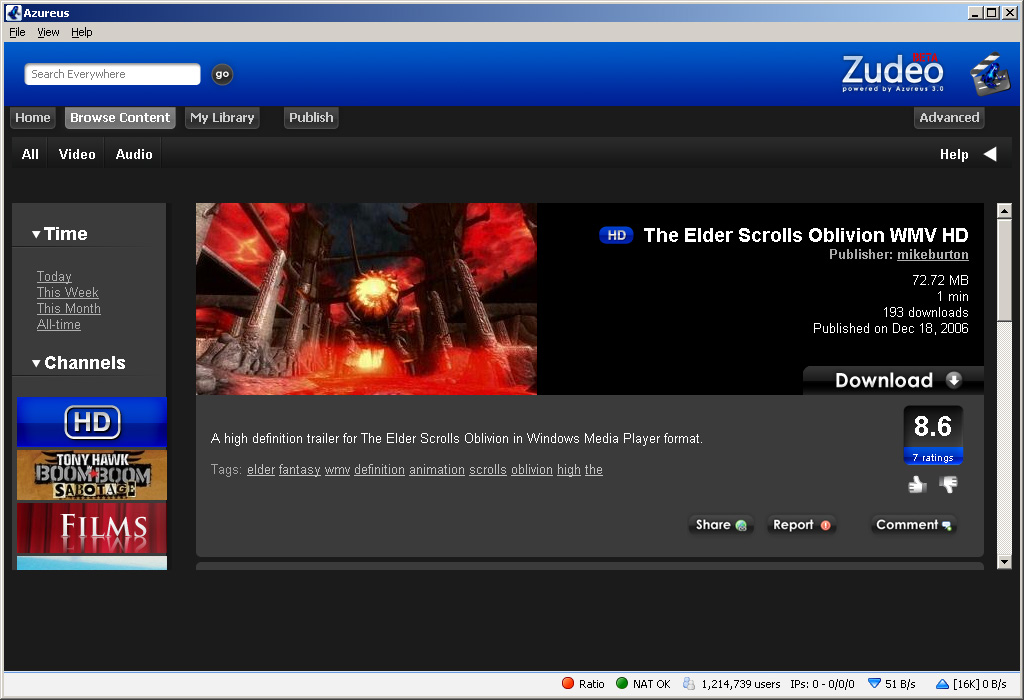Click the green NAT OK status indicator
This screenshot has height=700, width=1024.
pos(622,684)
